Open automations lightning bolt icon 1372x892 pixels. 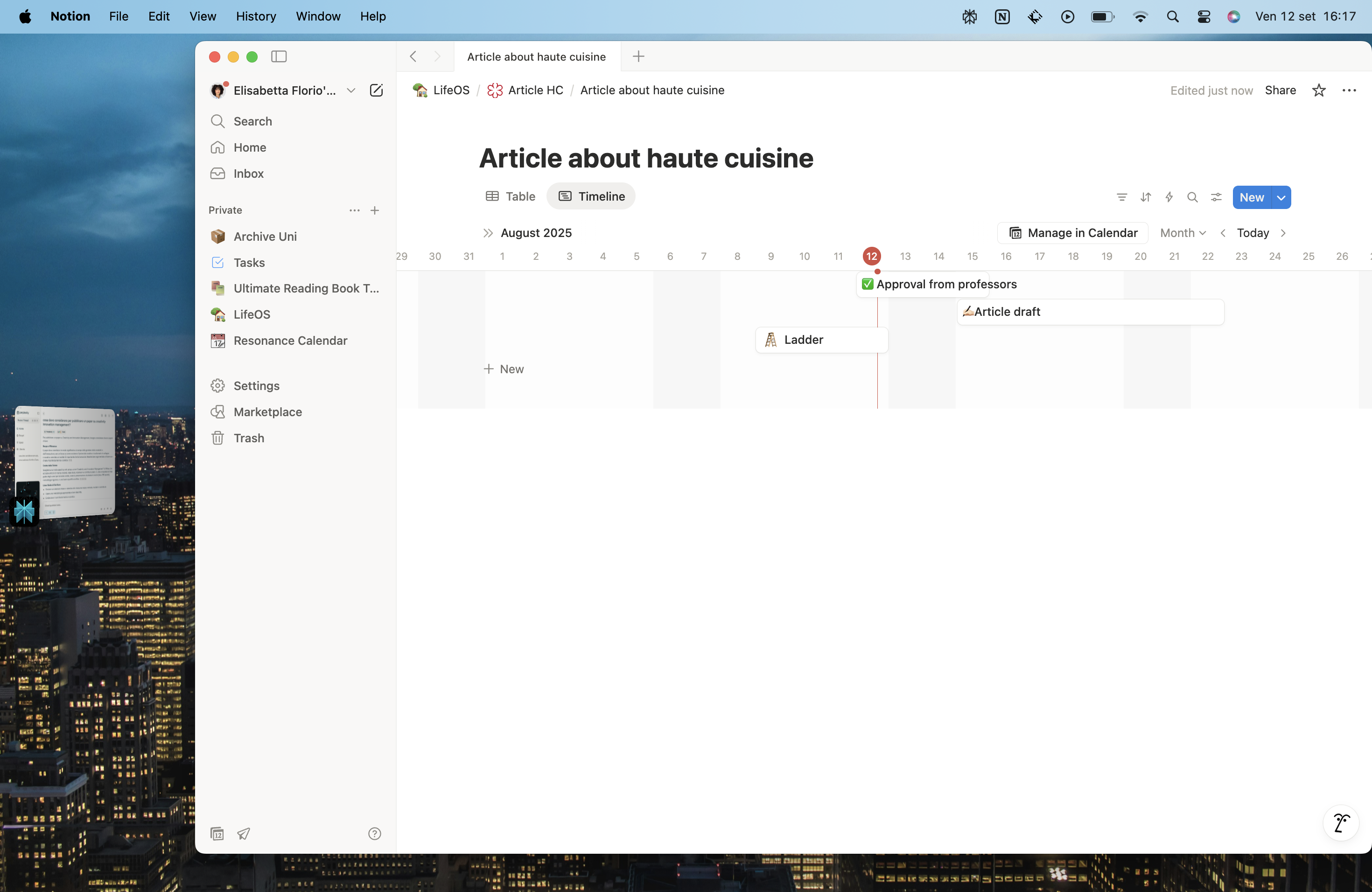(1169, 197)
